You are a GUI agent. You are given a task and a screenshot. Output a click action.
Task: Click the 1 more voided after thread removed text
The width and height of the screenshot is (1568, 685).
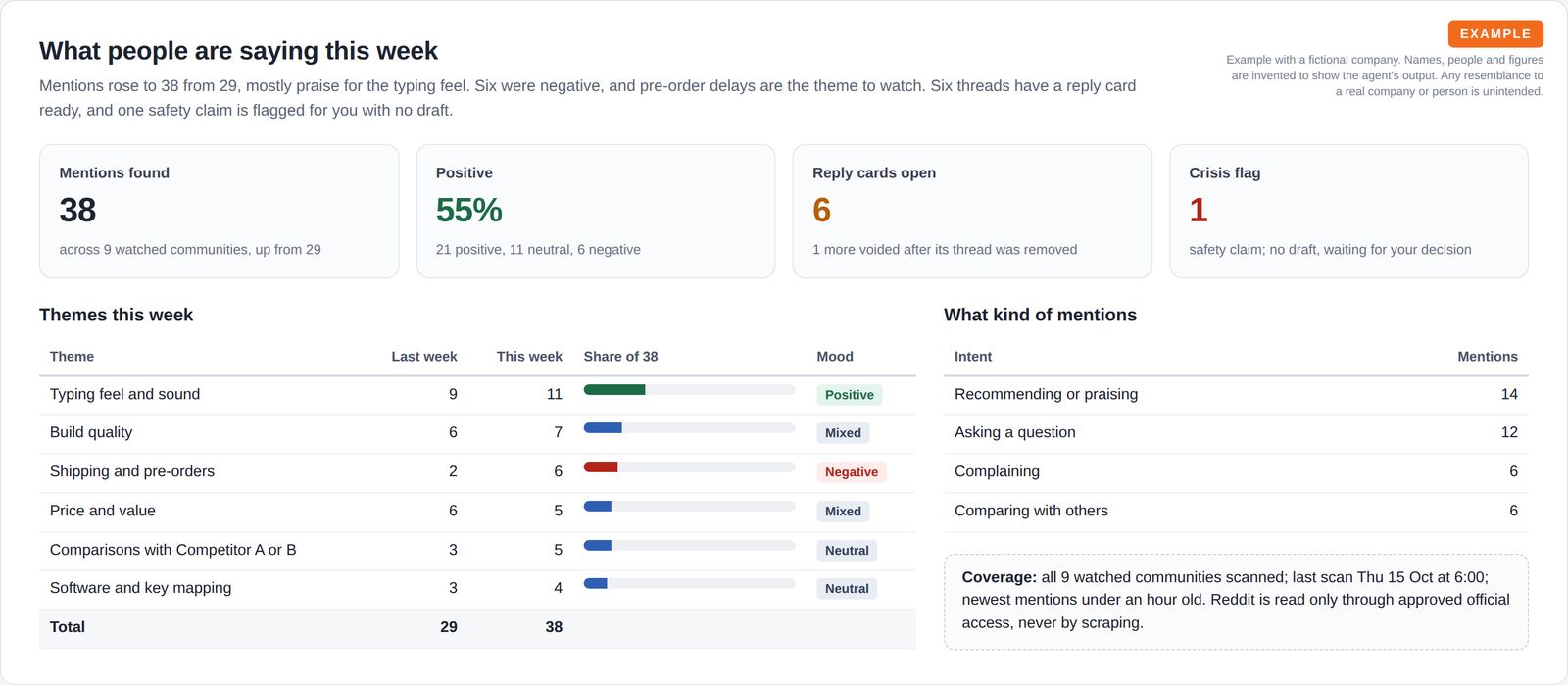[945, 250]
